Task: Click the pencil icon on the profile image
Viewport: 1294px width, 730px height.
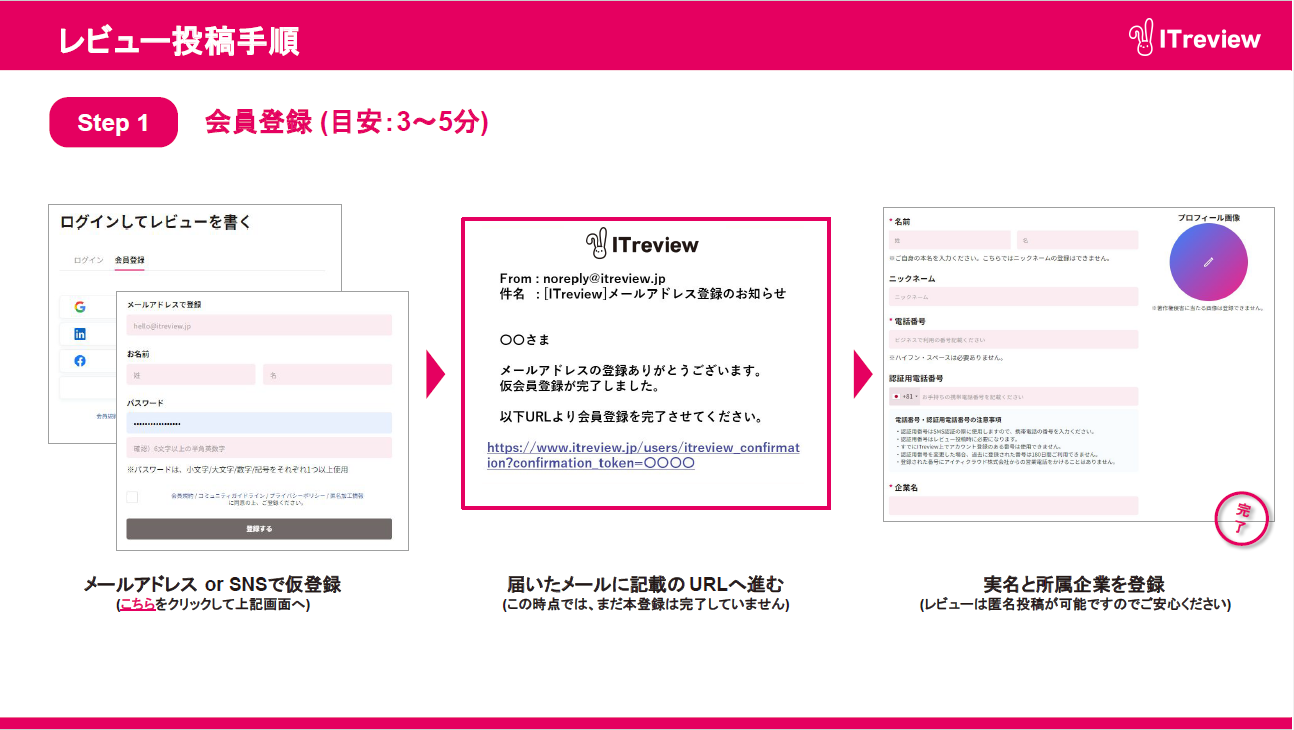Action: [x=1209, y=262]
